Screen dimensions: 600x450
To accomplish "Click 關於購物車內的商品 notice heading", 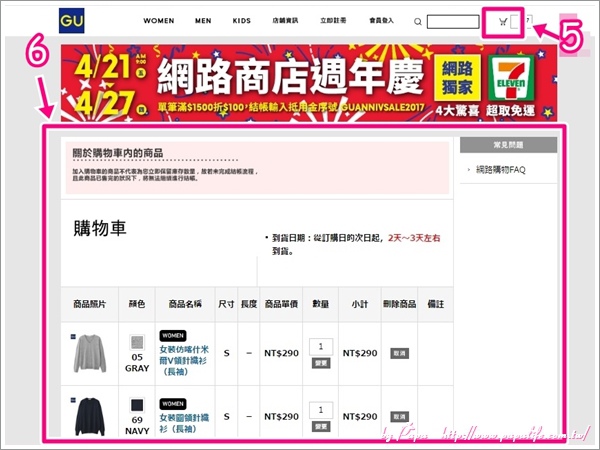I will pyautogui.click(x=118, y=153).
